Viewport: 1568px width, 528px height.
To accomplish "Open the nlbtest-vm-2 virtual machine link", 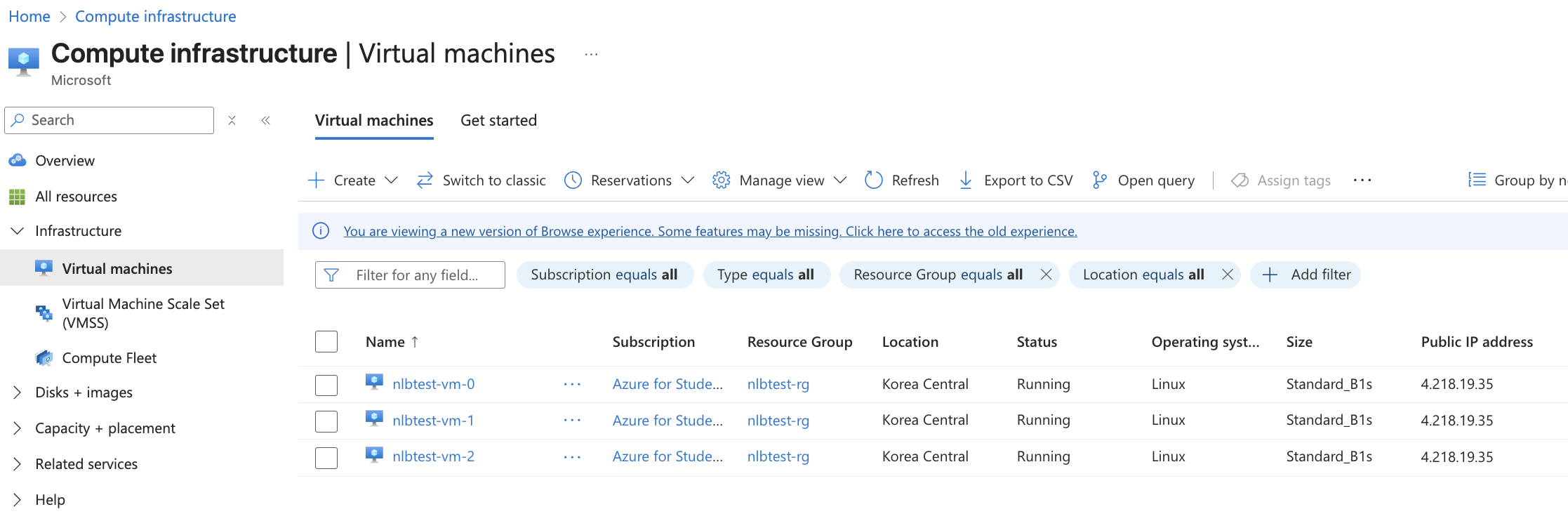I will coord(434,456).
